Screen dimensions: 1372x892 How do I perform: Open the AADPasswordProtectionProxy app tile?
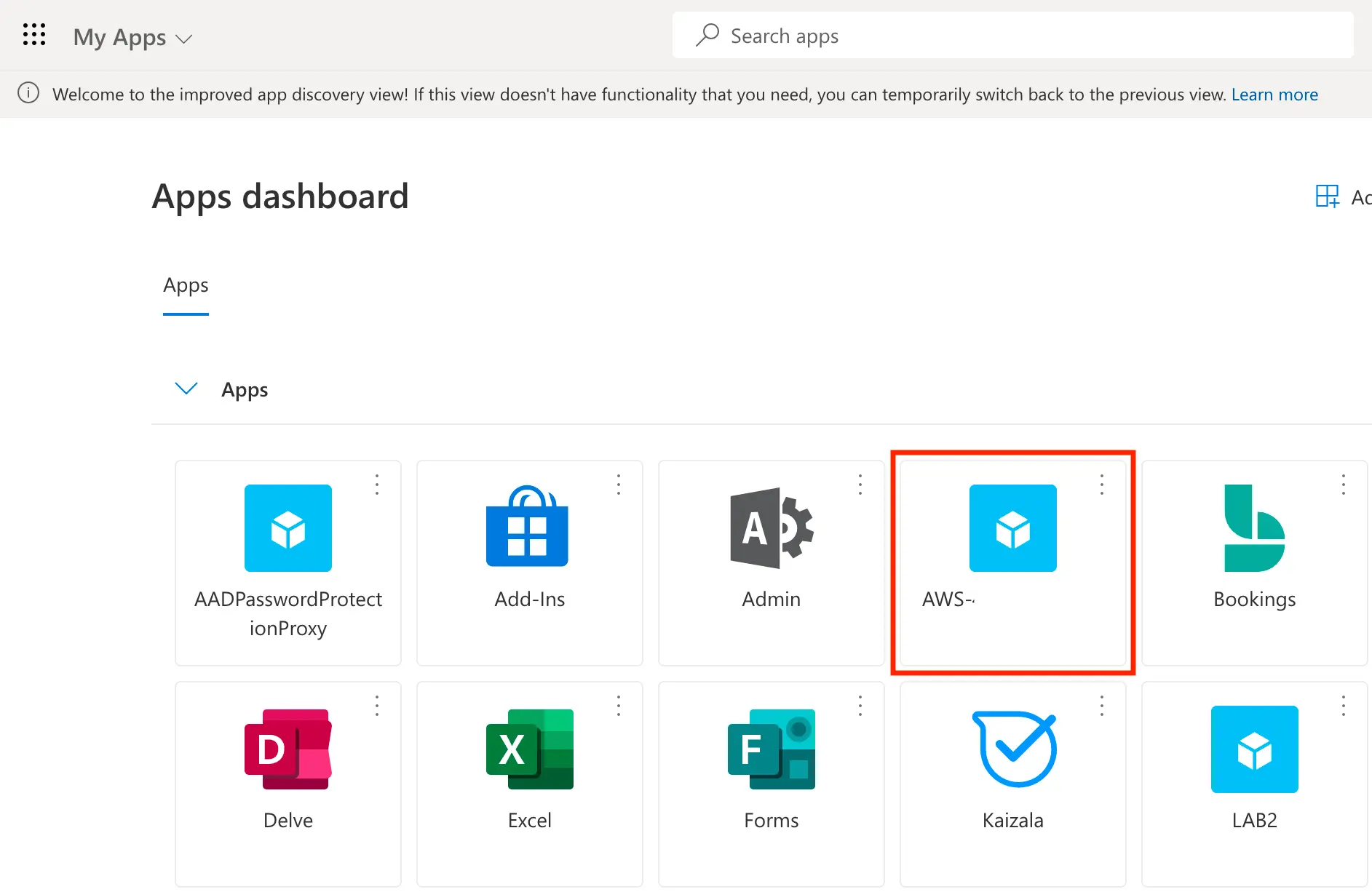(x=288, y=529)
